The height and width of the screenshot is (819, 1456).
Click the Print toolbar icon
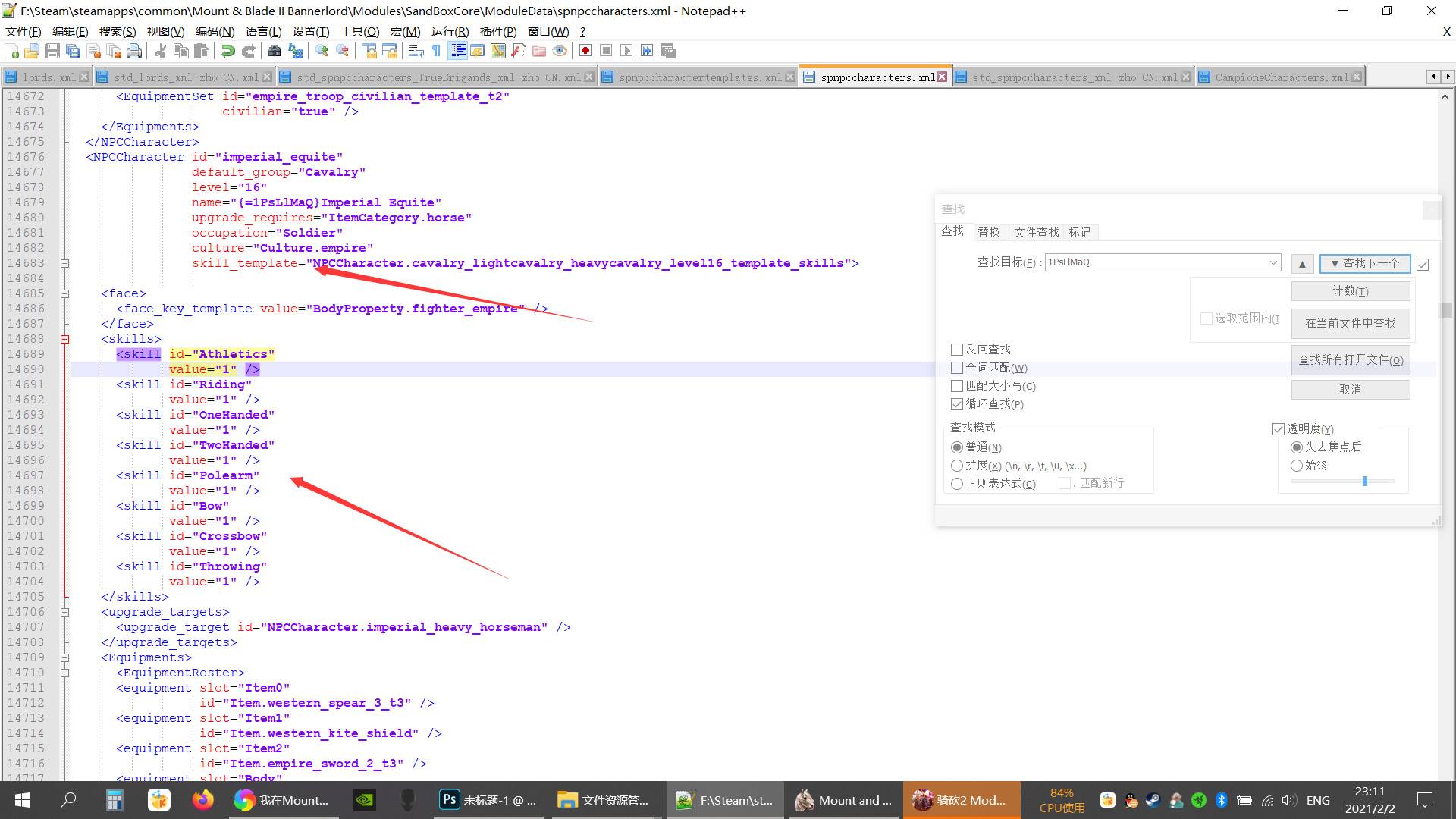coord(134,51)
